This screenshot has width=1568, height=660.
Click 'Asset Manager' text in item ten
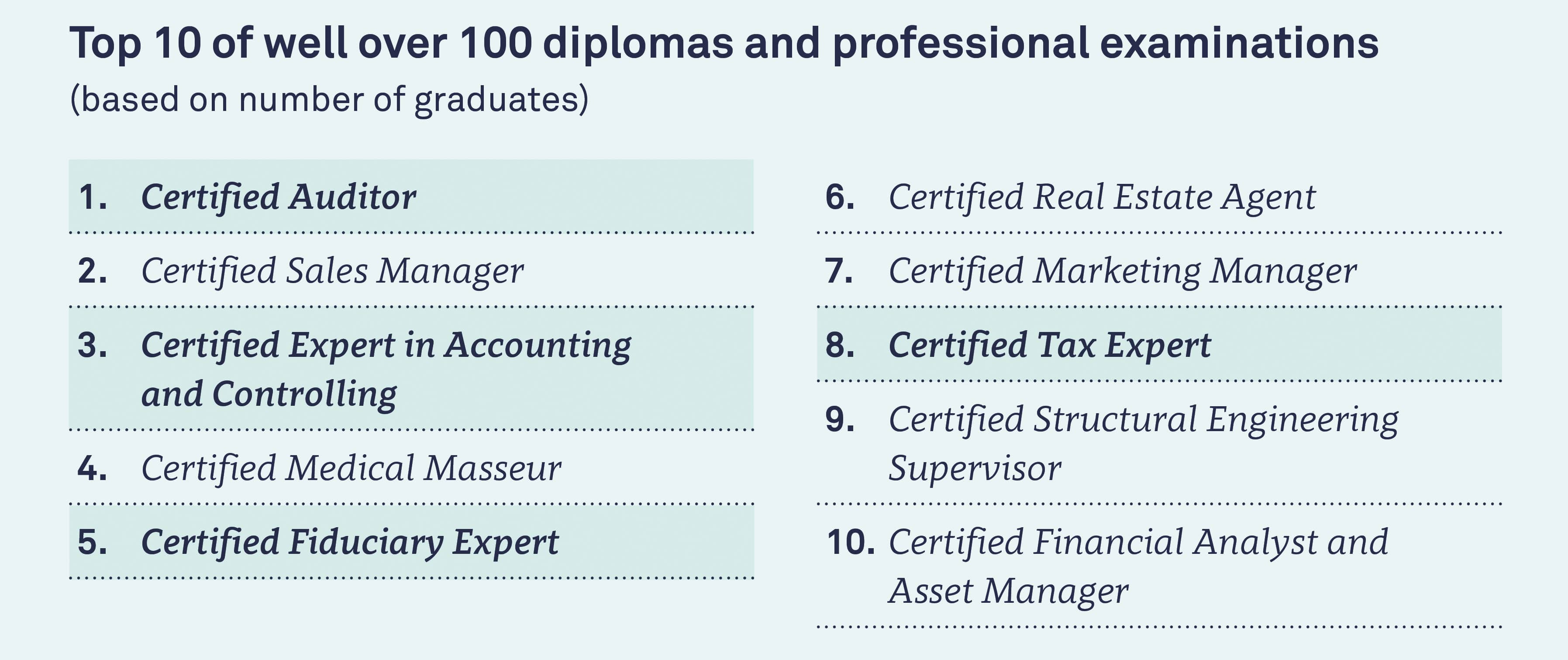1009,591
